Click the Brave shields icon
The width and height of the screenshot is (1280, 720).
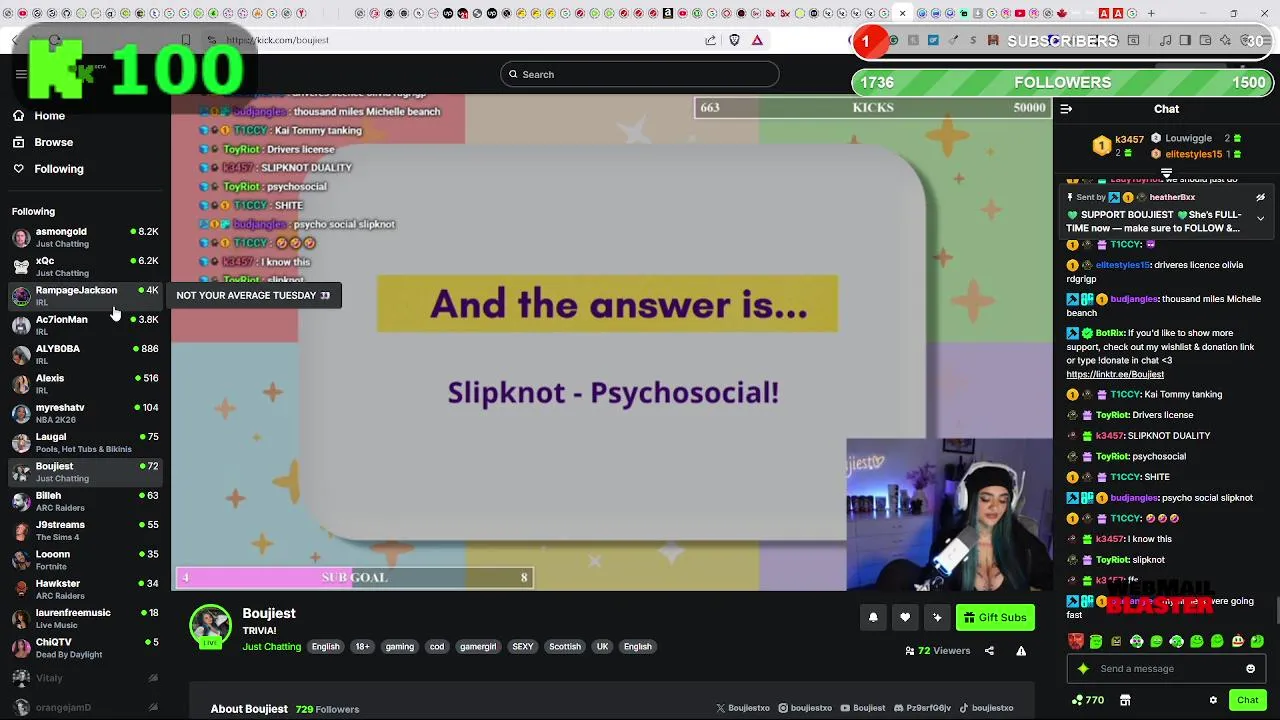[x=734, y=40]
